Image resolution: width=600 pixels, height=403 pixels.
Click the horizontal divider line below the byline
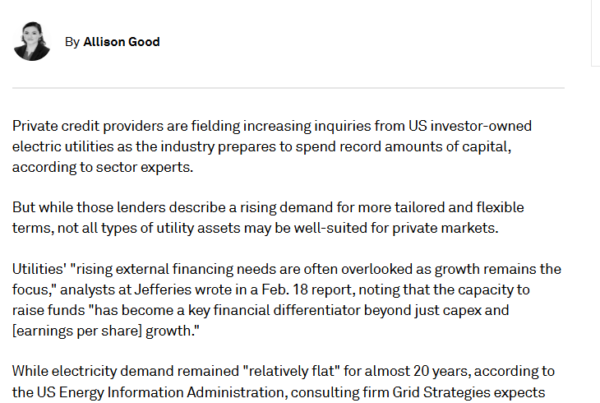[x=288, y=88]
